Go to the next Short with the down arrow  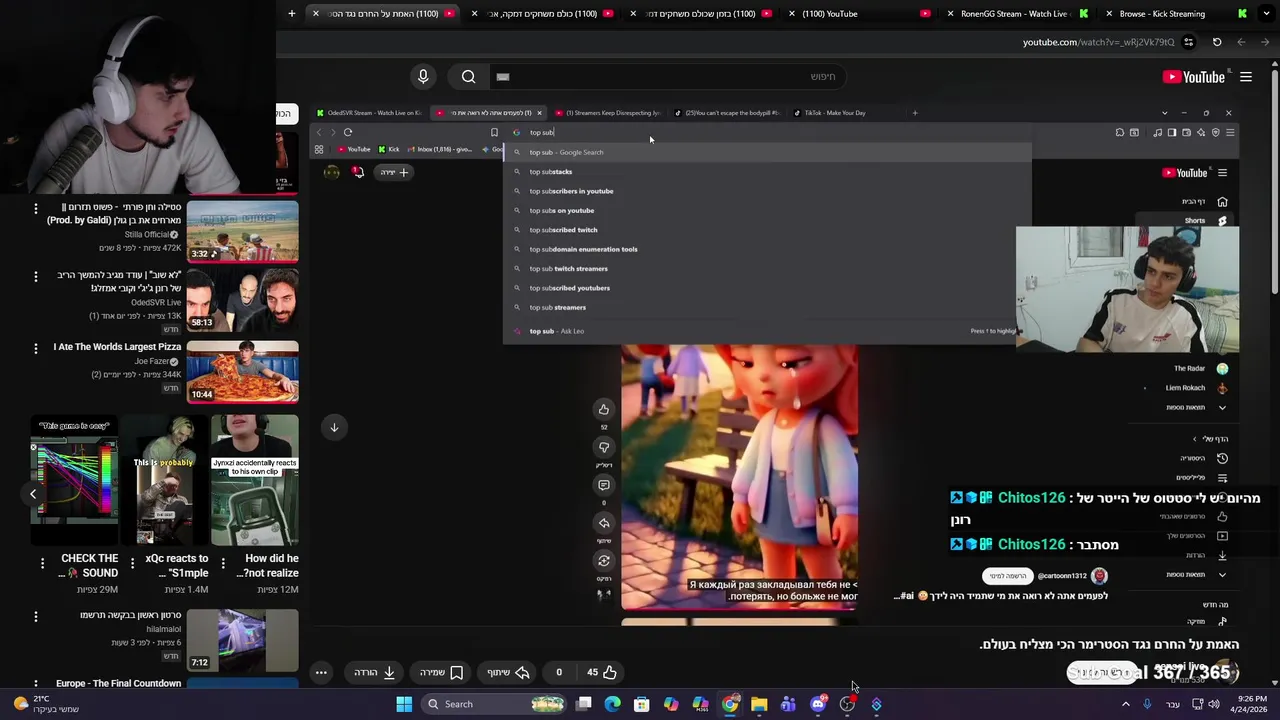pos(335,427)
